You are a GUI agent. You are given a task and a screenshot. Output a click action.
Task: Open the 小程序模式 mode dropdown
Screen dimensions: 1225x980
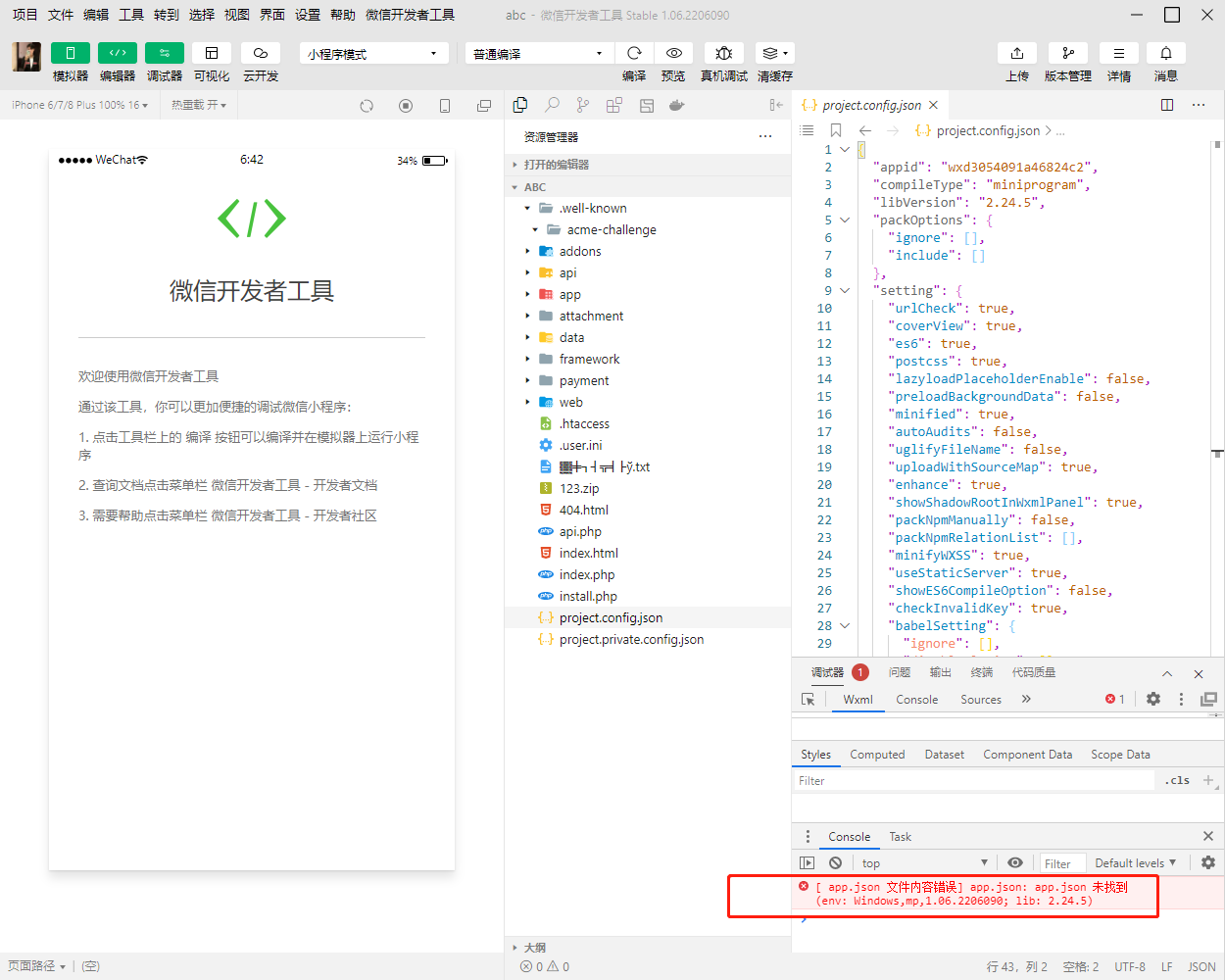click(x=373, y=53)
